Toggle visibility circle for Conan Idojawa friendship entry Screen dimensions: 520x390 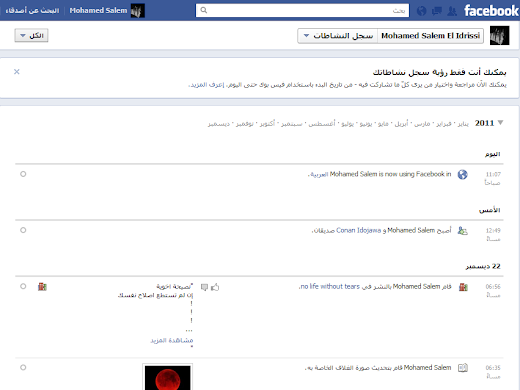click(x=23, y=230)
